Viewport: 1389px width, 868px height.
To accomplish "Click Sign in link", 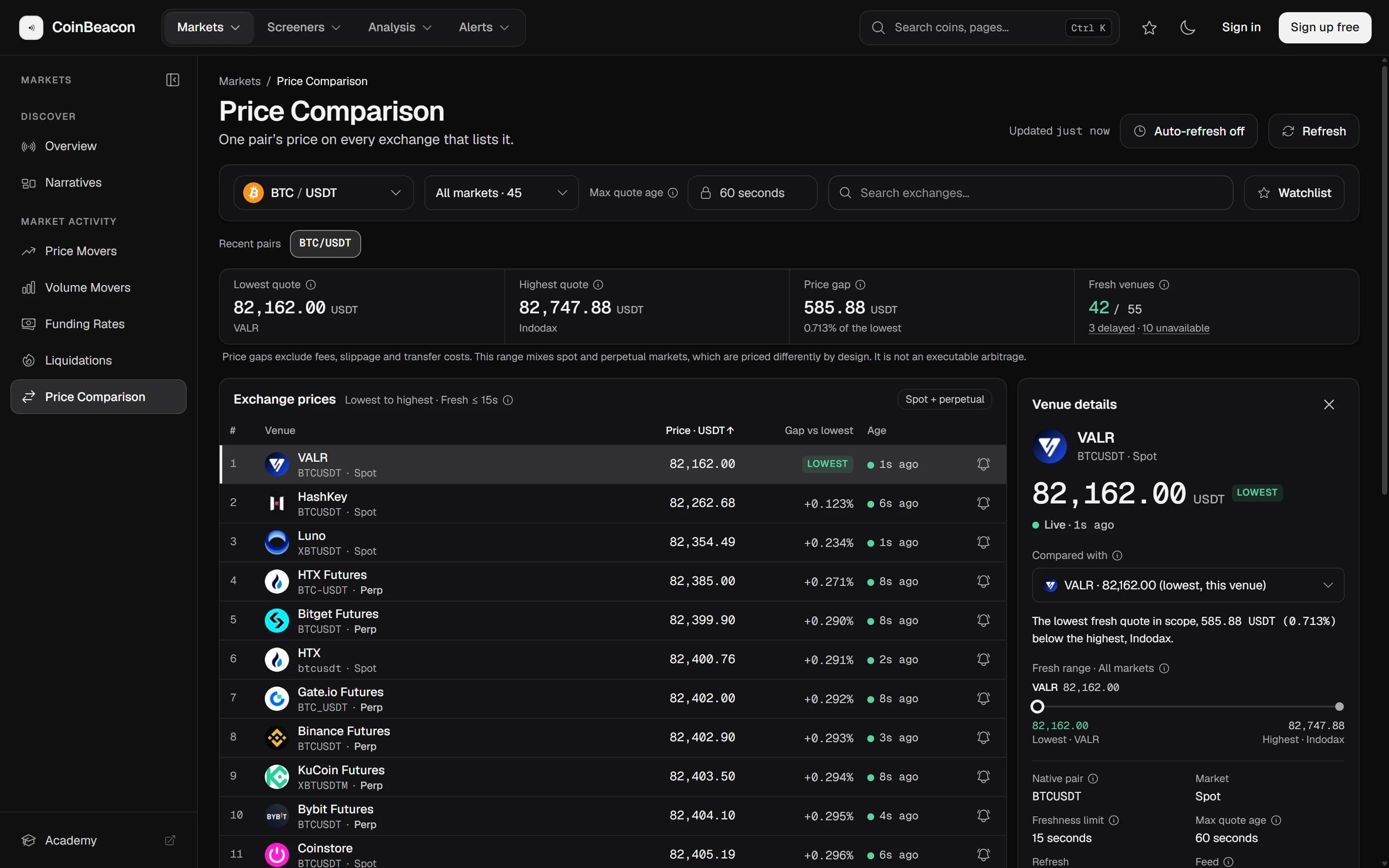I will [1241, 27].
